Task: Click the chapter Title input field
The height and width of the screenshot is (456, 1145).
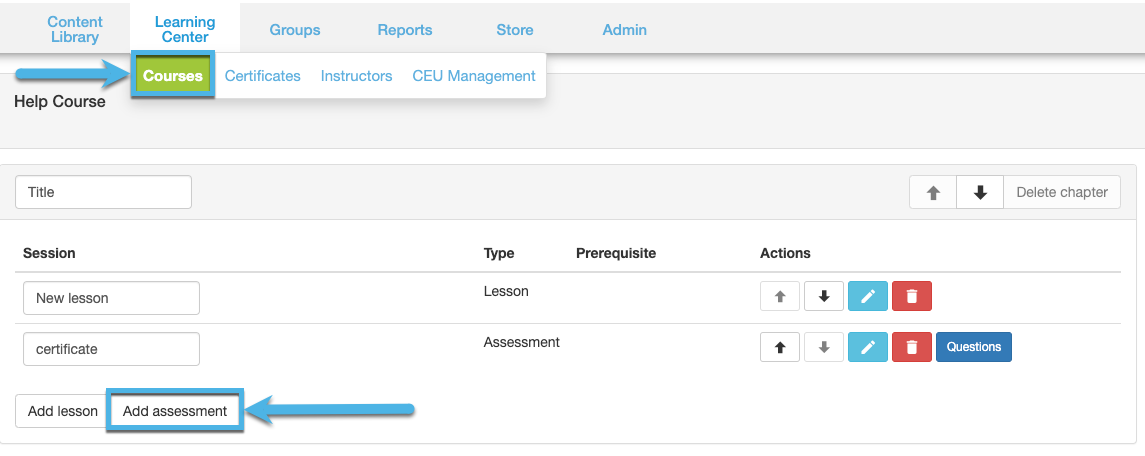Action: click(103, 193)
